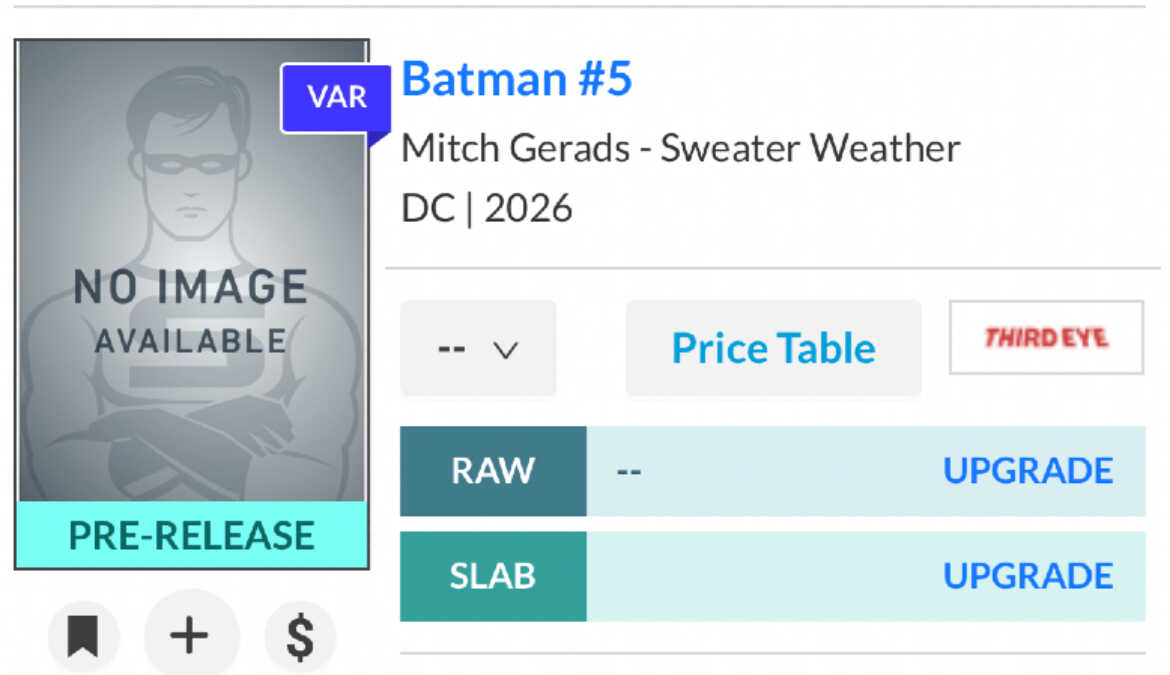Select the RAW price tab label

(x=493, y=471)
